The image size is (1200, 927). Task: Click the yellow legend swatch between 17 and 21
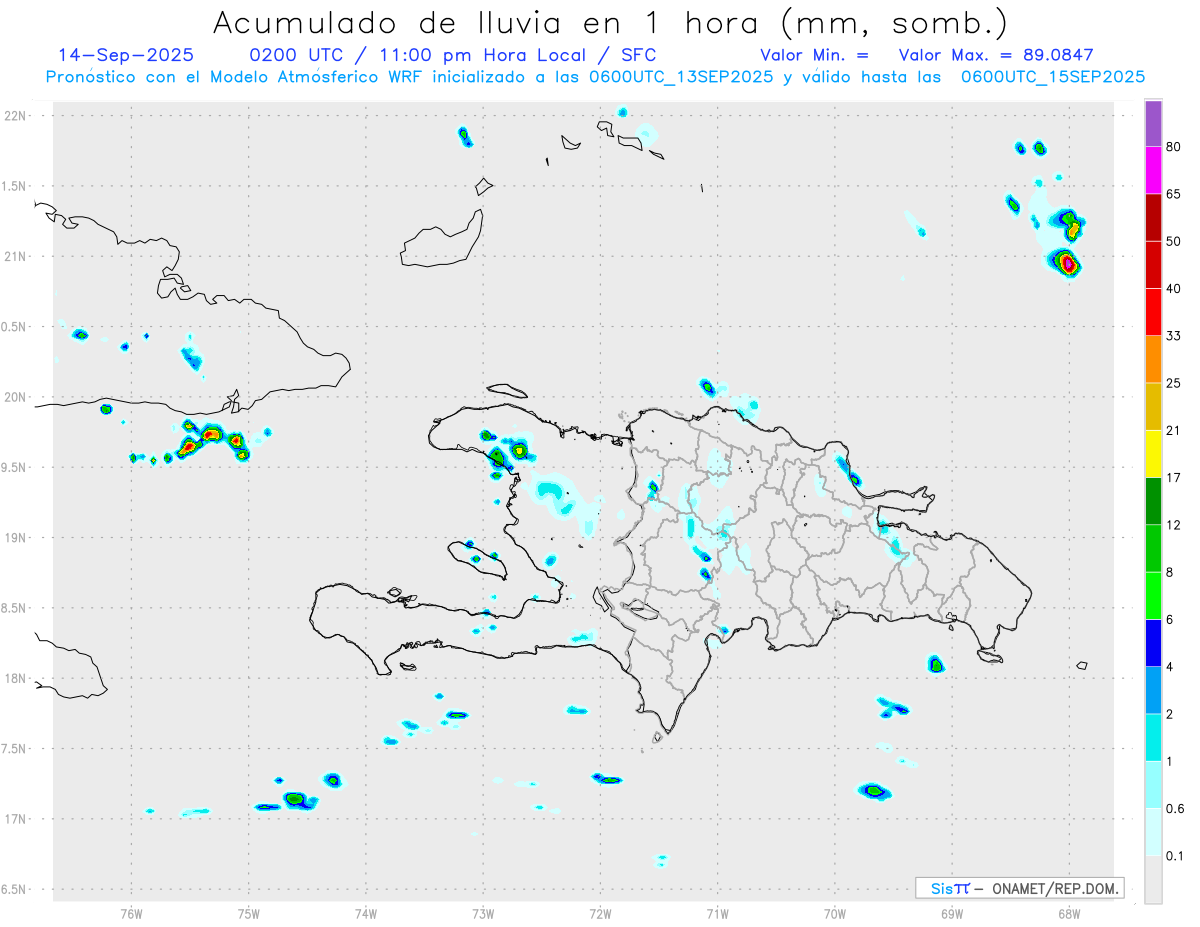[x=1153, y=454]
